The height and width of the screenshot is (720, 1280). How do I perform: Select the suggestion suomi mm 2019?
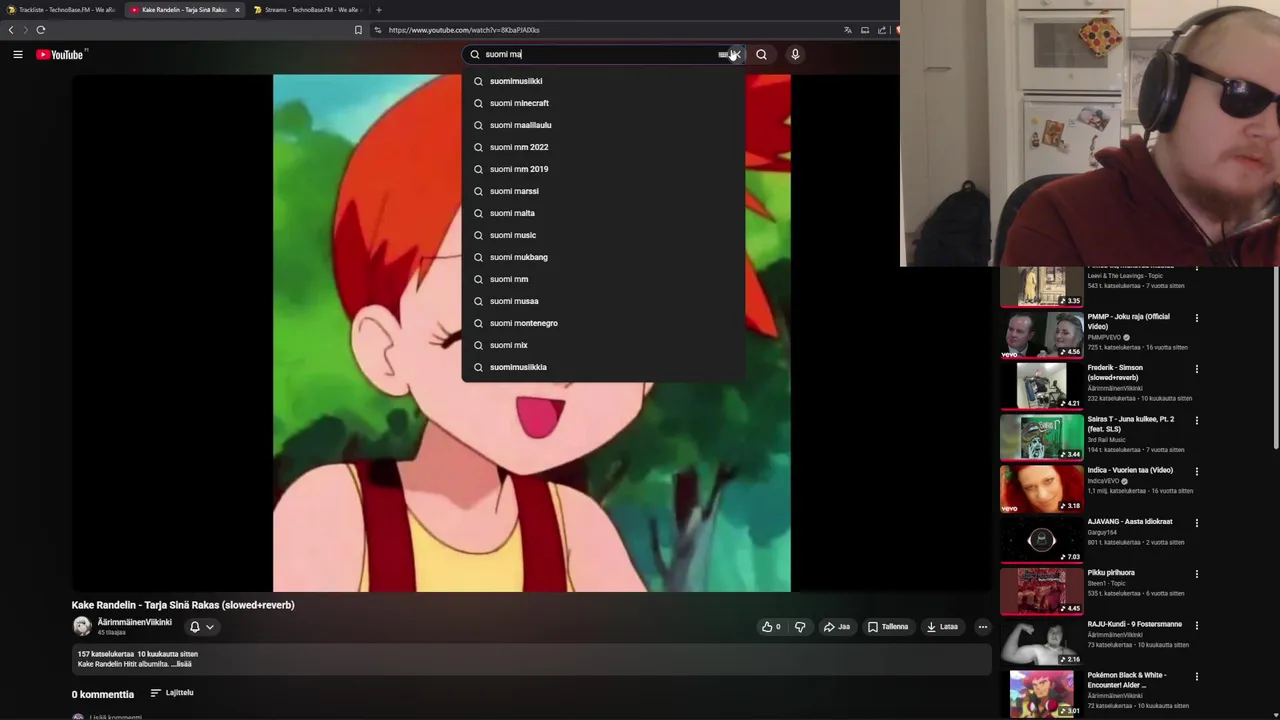[x=603, y=169]
